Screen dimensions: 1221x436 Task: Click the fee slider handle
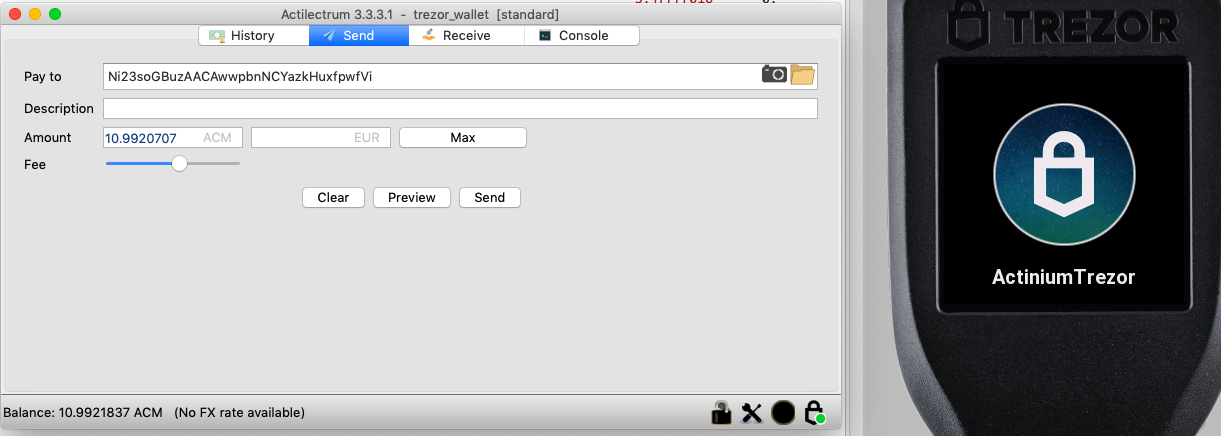tap(179, 163)
